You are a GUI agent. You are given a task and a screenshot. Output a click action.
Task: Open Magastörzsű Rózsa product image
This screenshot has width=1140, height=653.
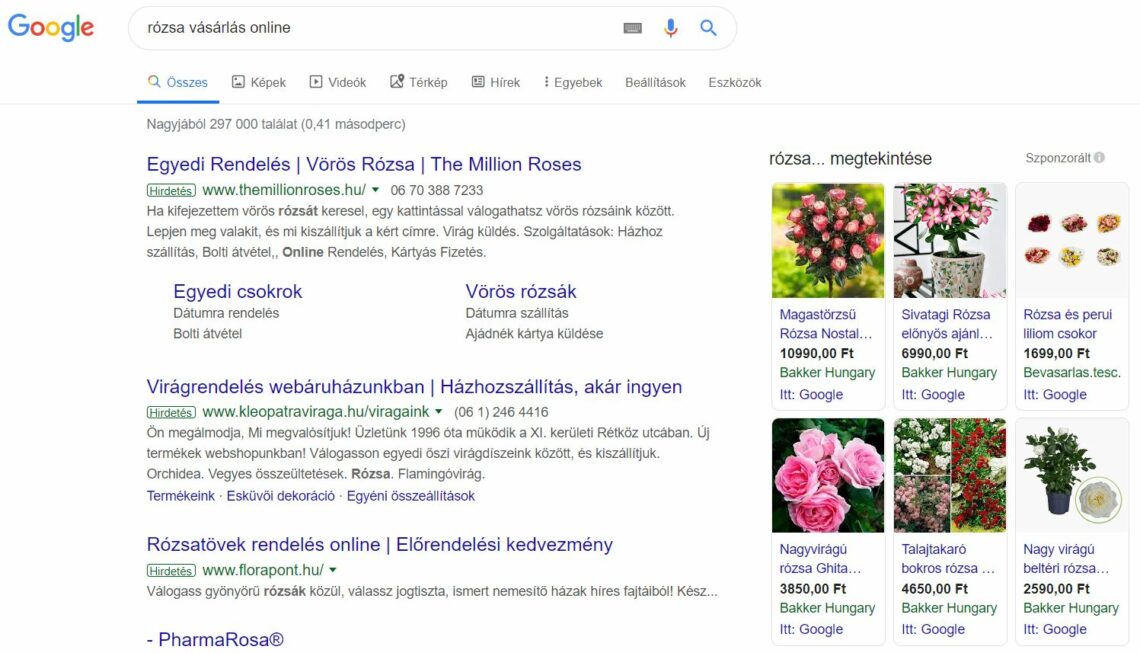[x=828, y=241]
